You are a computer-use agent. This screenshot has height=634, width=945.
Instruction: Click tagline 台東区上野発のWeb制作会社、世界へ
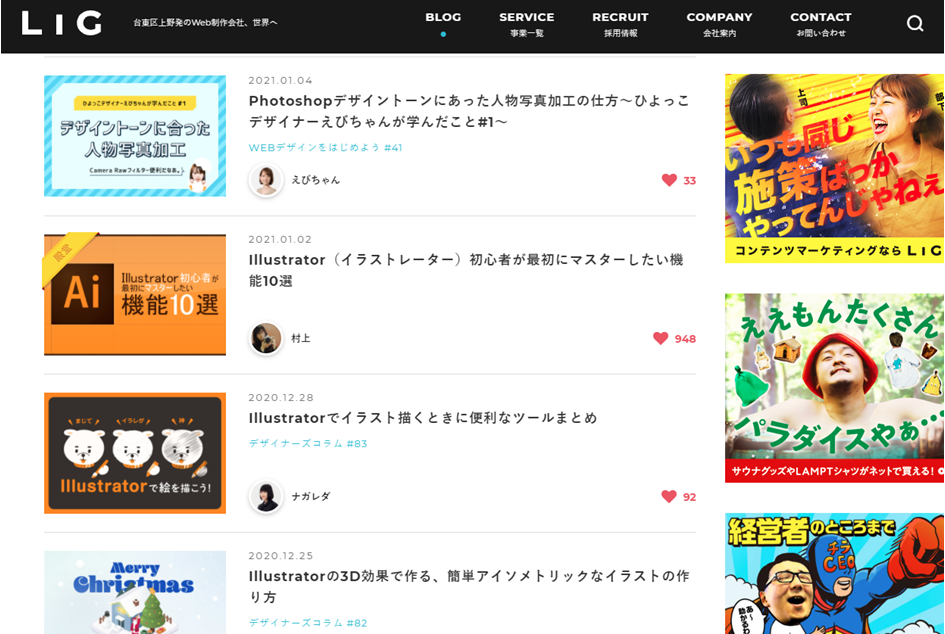click(x=205, y=23)
